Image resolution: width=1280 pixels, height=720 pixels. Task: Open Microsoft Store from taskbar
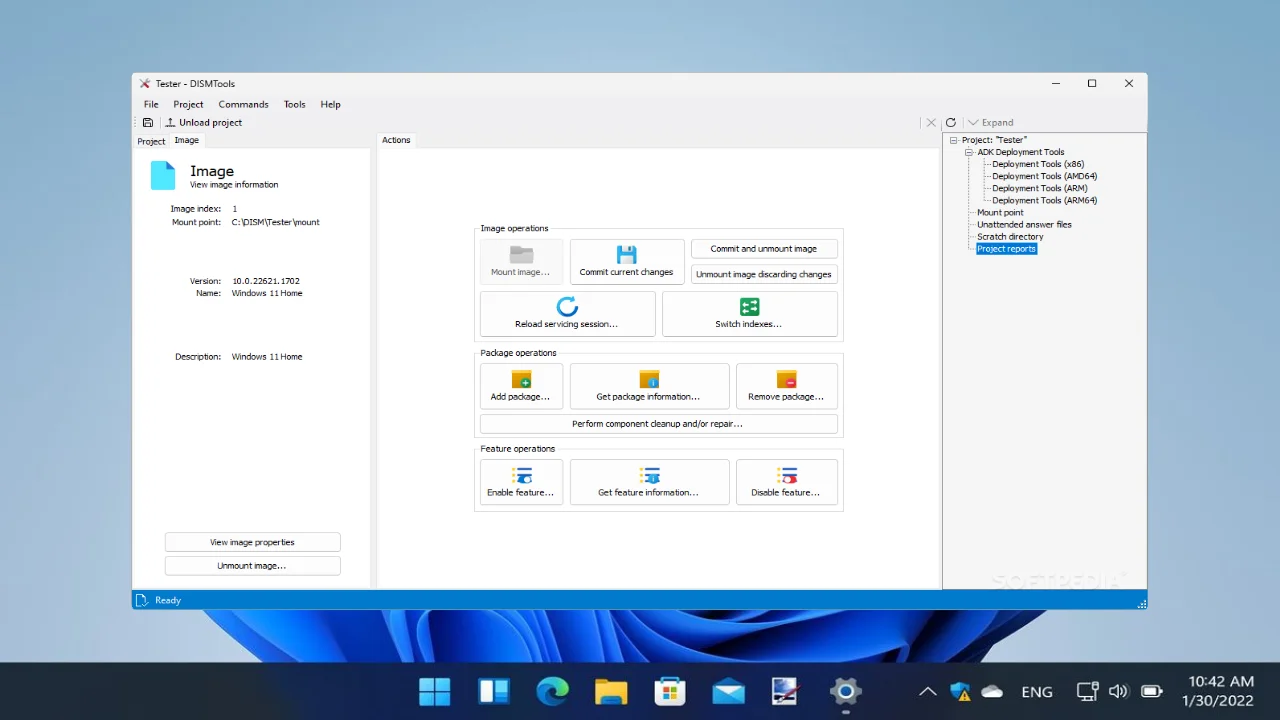click(x=669, y=691)
